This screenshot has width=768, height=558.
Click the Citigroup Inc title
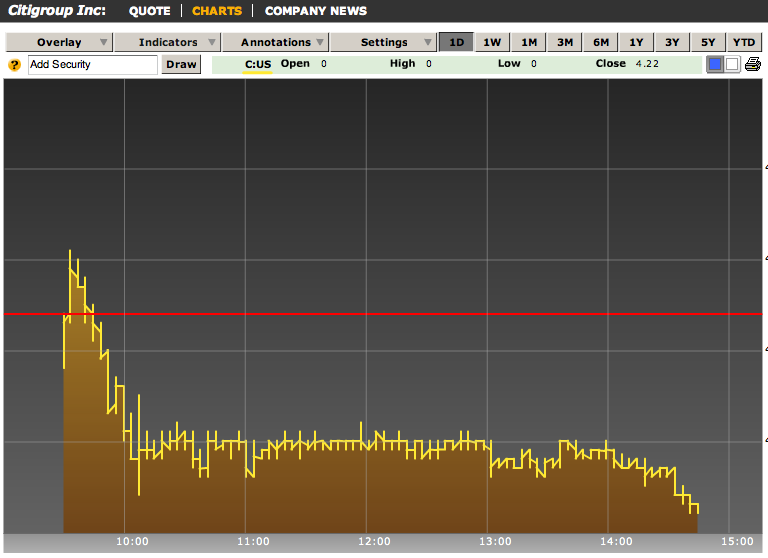click(x=57, y=10)
